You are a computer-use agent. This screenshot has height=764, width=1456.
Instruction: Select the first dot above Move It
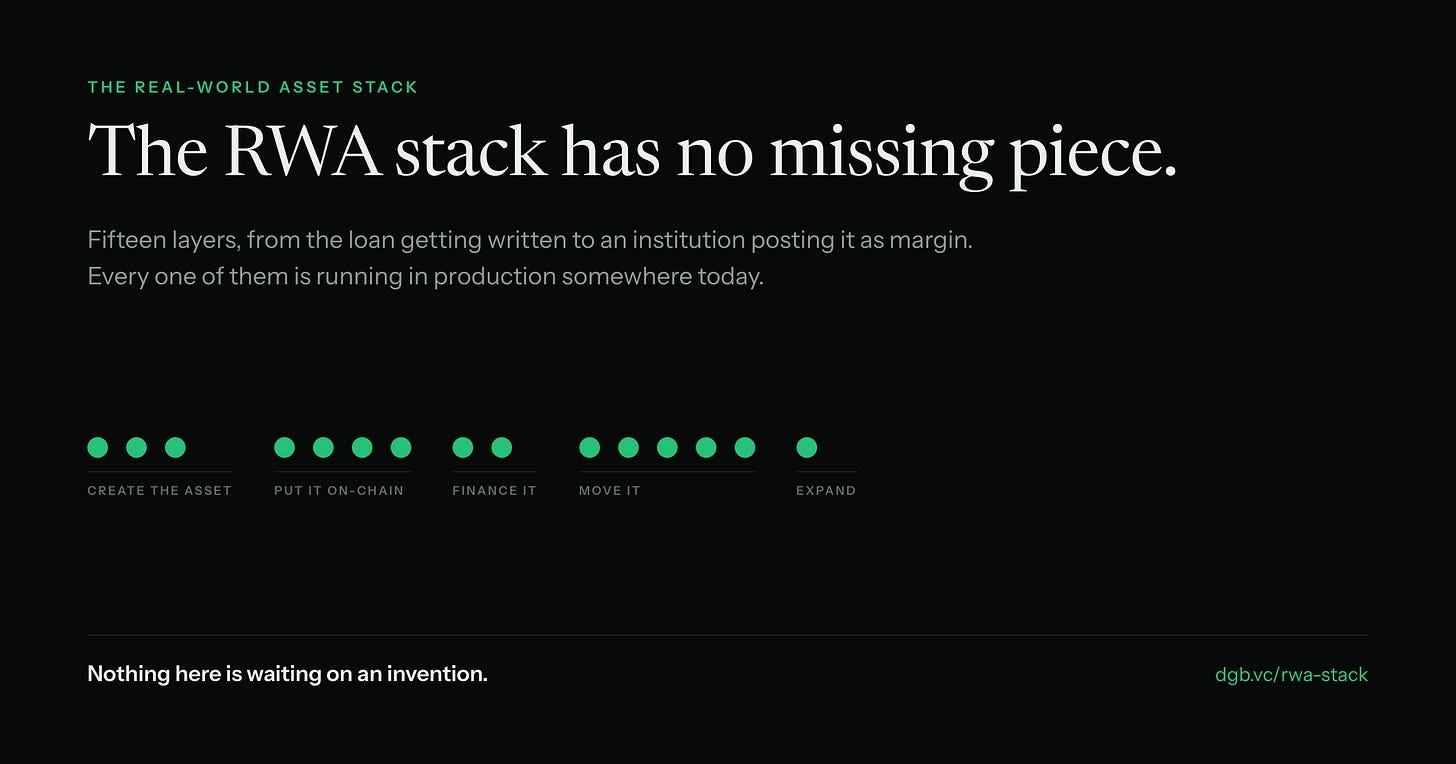[590, 447]
